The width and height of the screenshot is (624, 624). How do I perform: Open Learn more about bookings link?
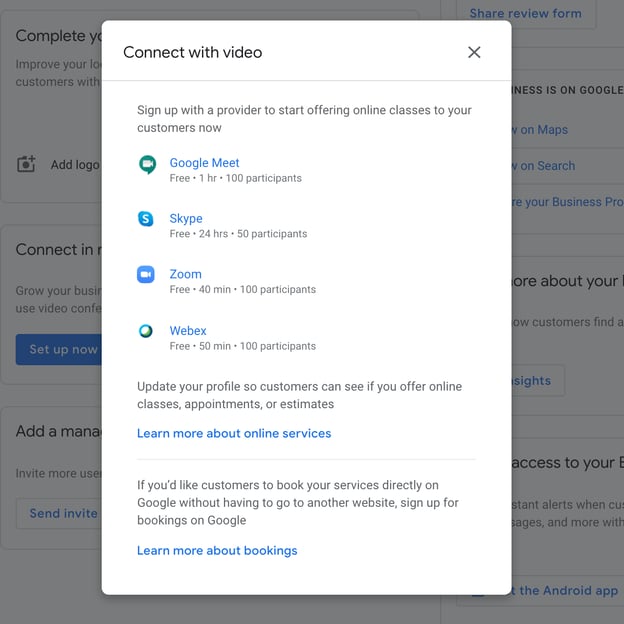[217, 550]
